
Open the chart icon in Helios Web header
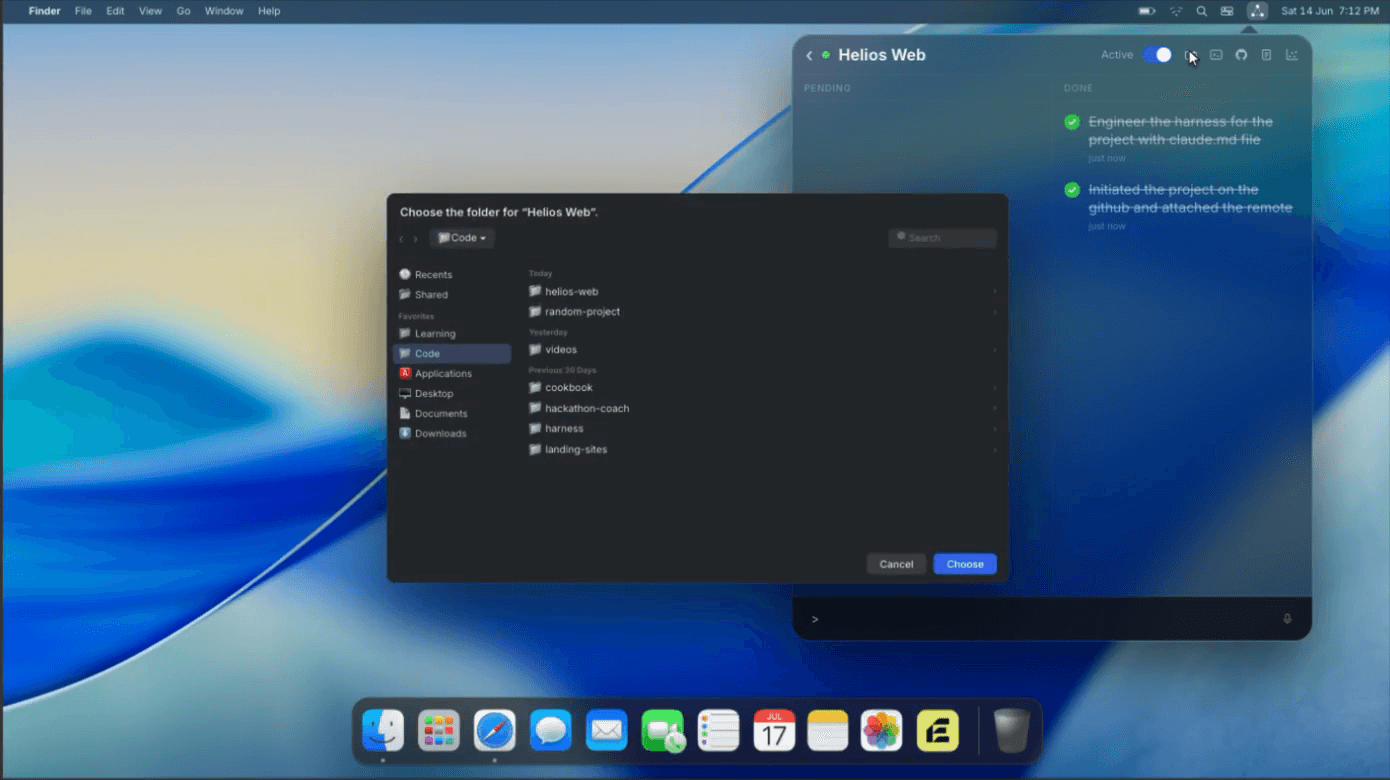pos(1292,55)
